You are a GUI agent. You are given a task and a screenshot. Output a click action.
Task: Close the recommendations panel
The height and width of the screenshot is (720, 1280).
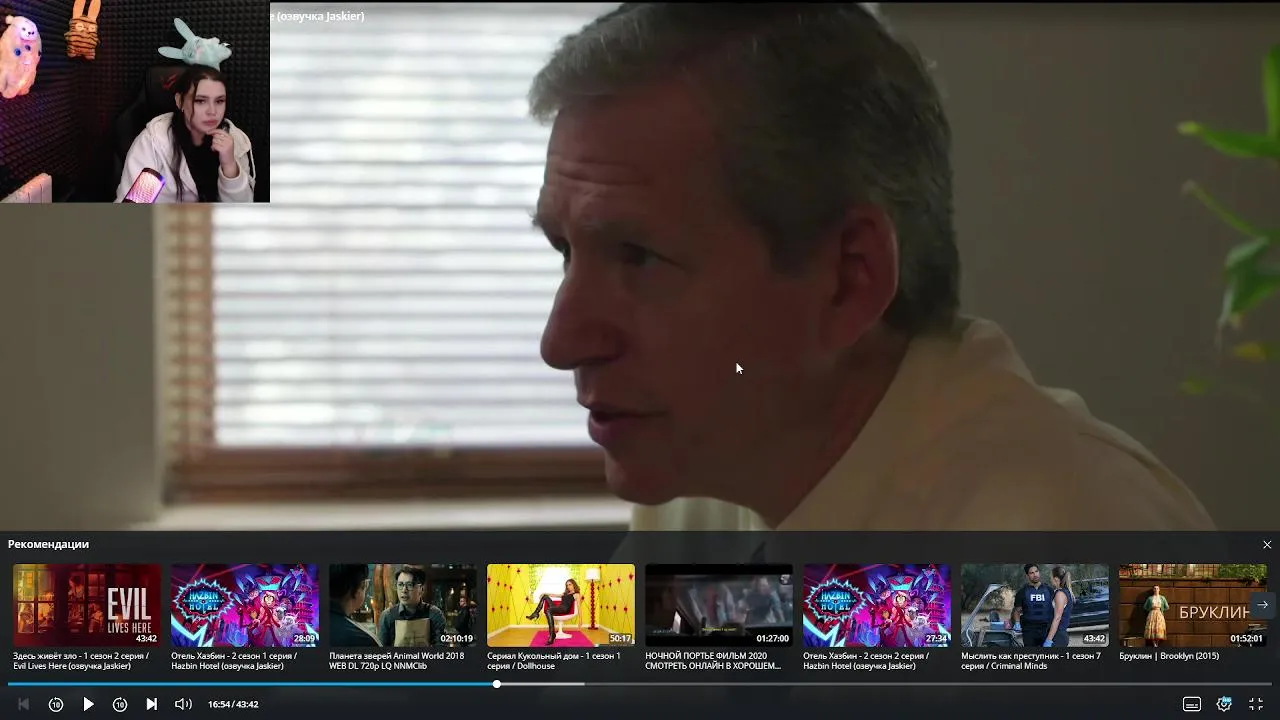point(1267,545)
